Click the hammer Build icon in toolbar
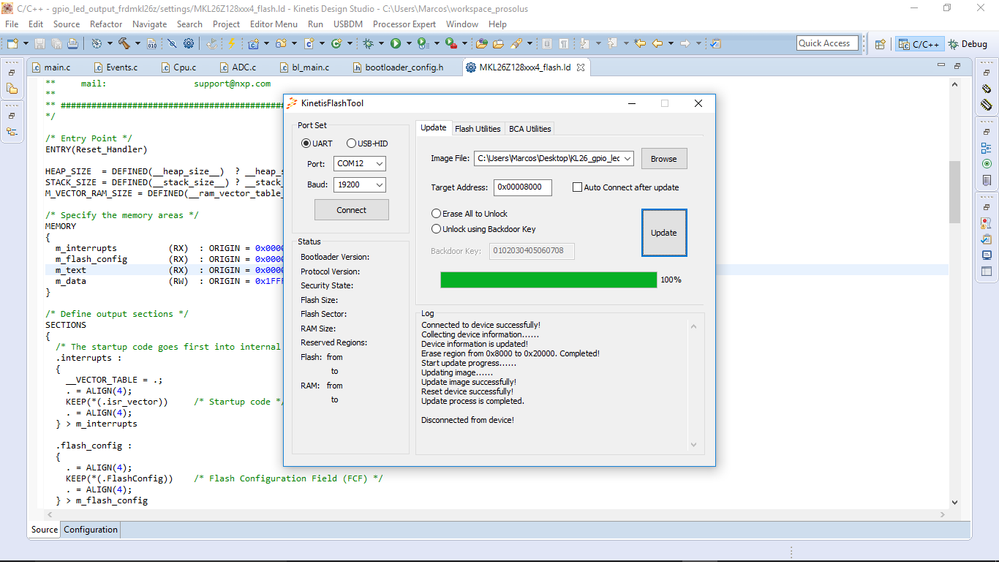 pos(123,44)
